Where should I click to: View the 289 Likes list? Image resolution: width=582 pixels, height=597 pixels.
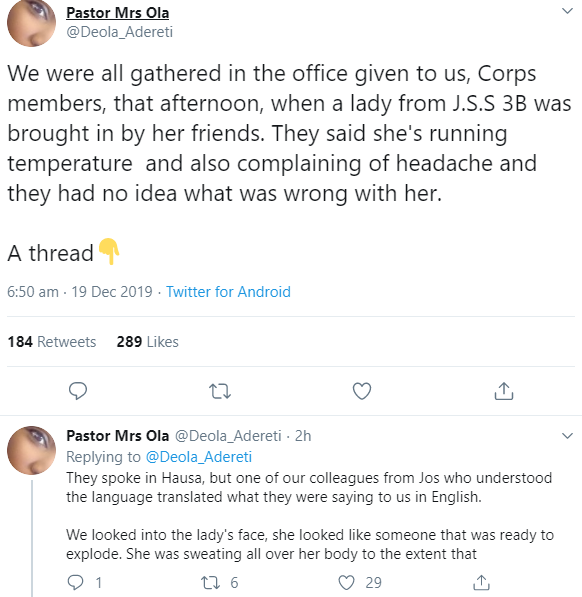(148, 342)
